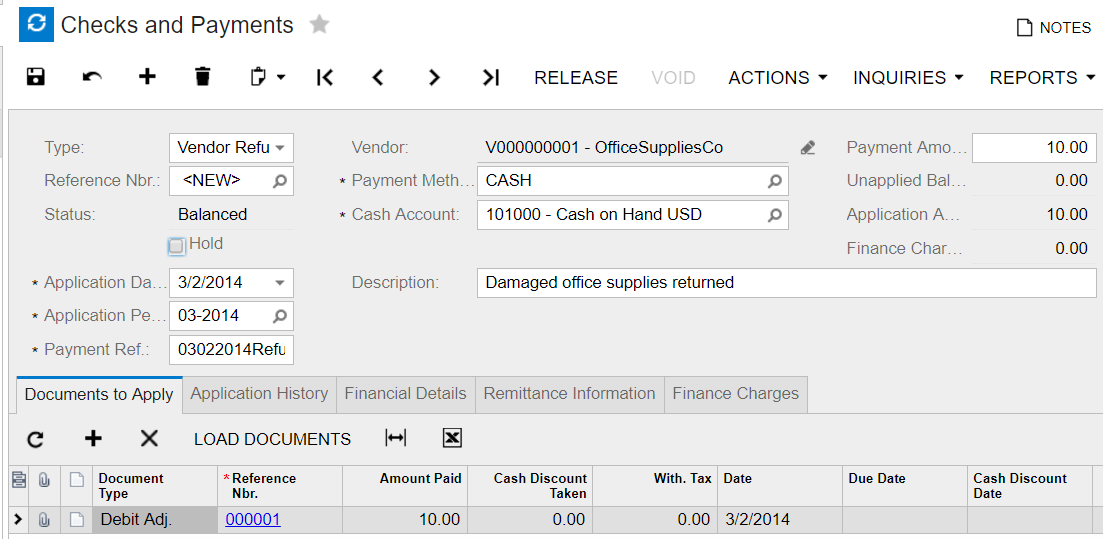Image resolution: width=1103 pixels, height=539 pixels.
Task: Switch to Application History tab
Action: pos(260,393)
